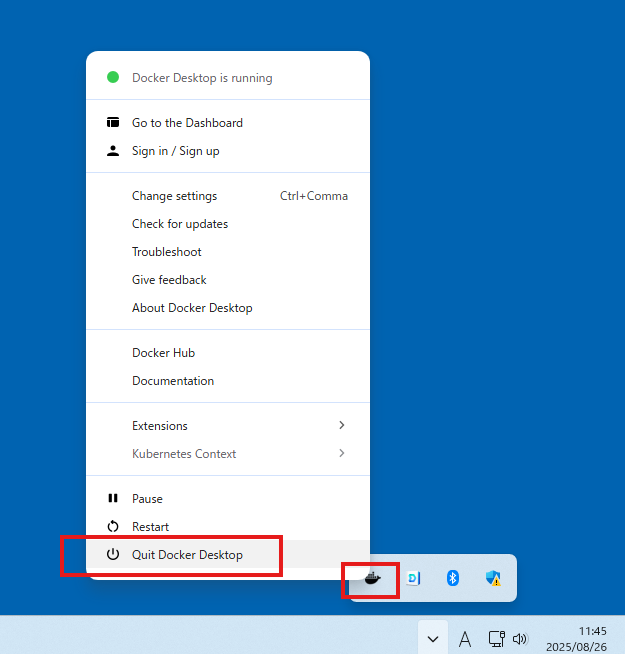Click the pause icon in the menu
Screen dimensions: 625x654
point(113,498)
